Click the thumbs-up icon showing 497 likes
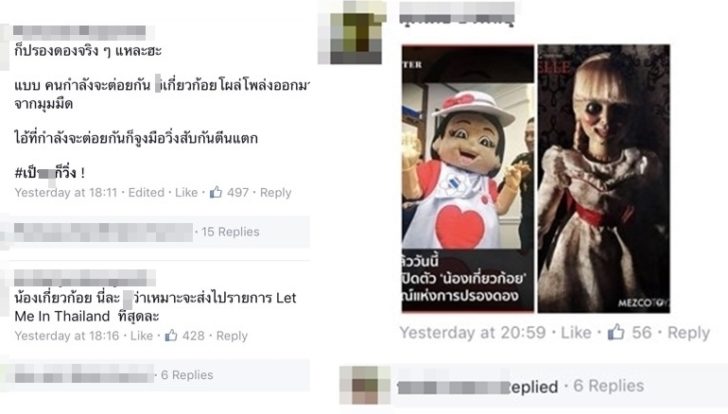728x414 pixels. (216, 192)
